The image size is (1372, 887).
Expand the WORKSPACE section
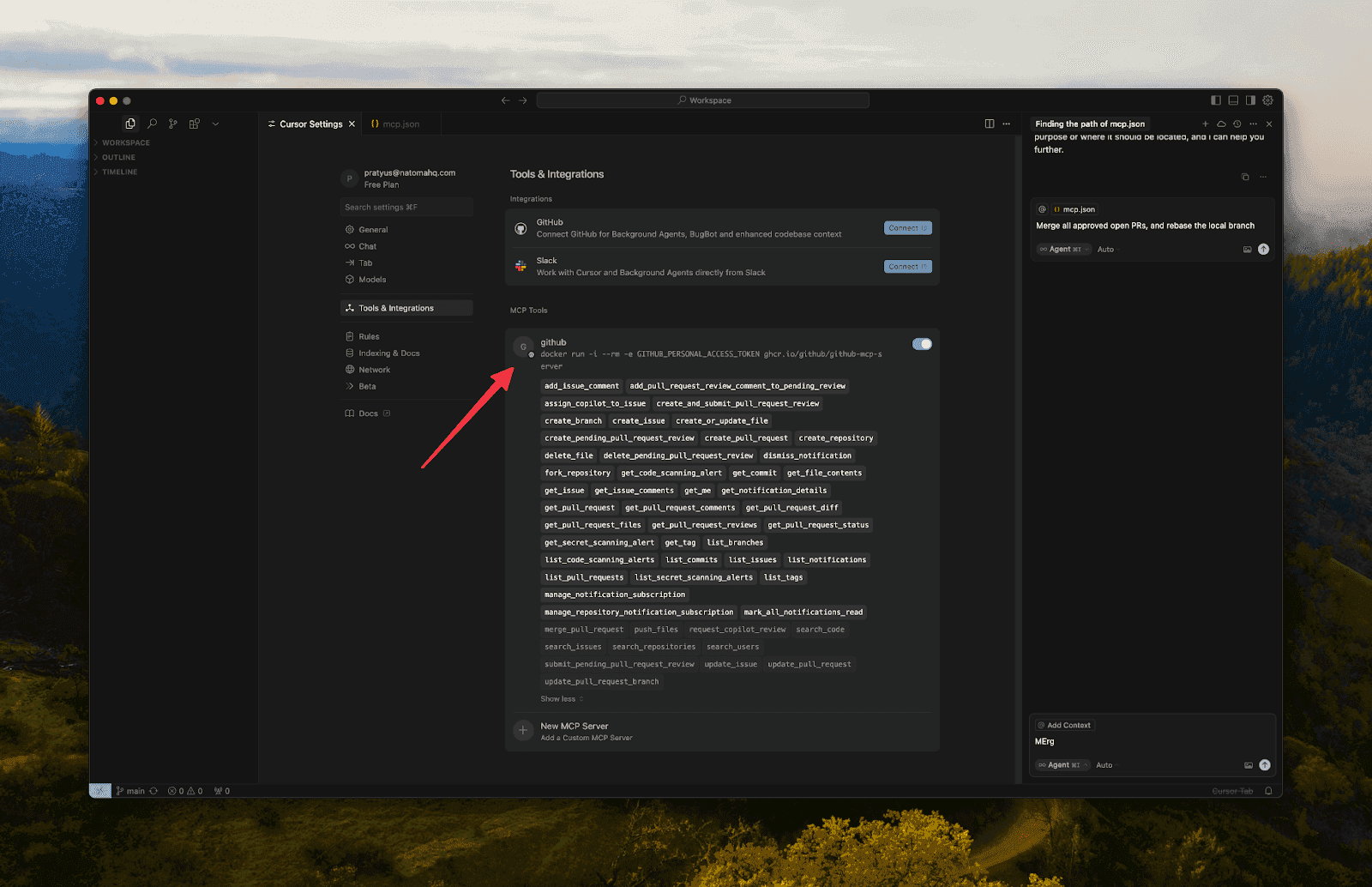125,143
